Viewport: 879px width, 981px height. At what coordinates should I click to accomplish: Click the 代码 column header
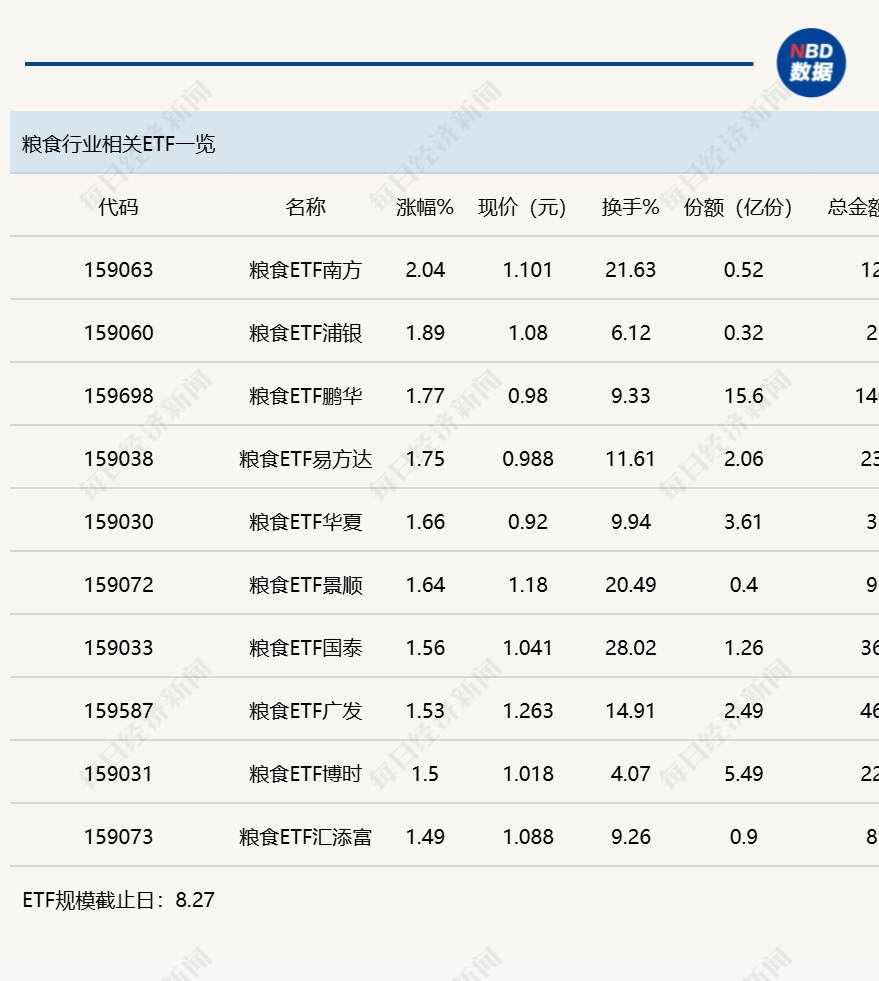coord(118,207)
